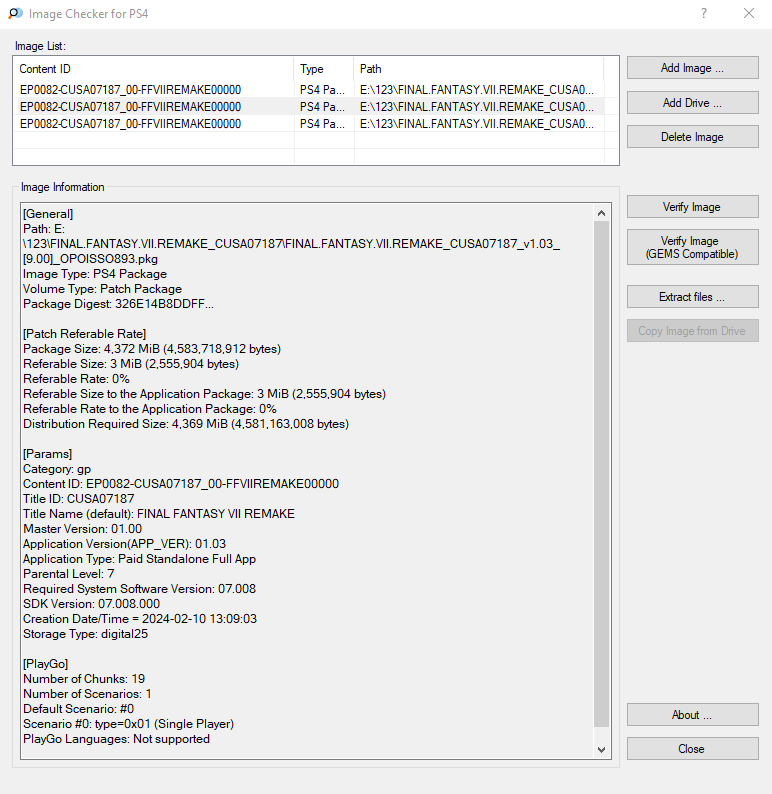Click PlayGo Languages: Not supported line
This screenshot has width=772, height=794.
[116, 739]
